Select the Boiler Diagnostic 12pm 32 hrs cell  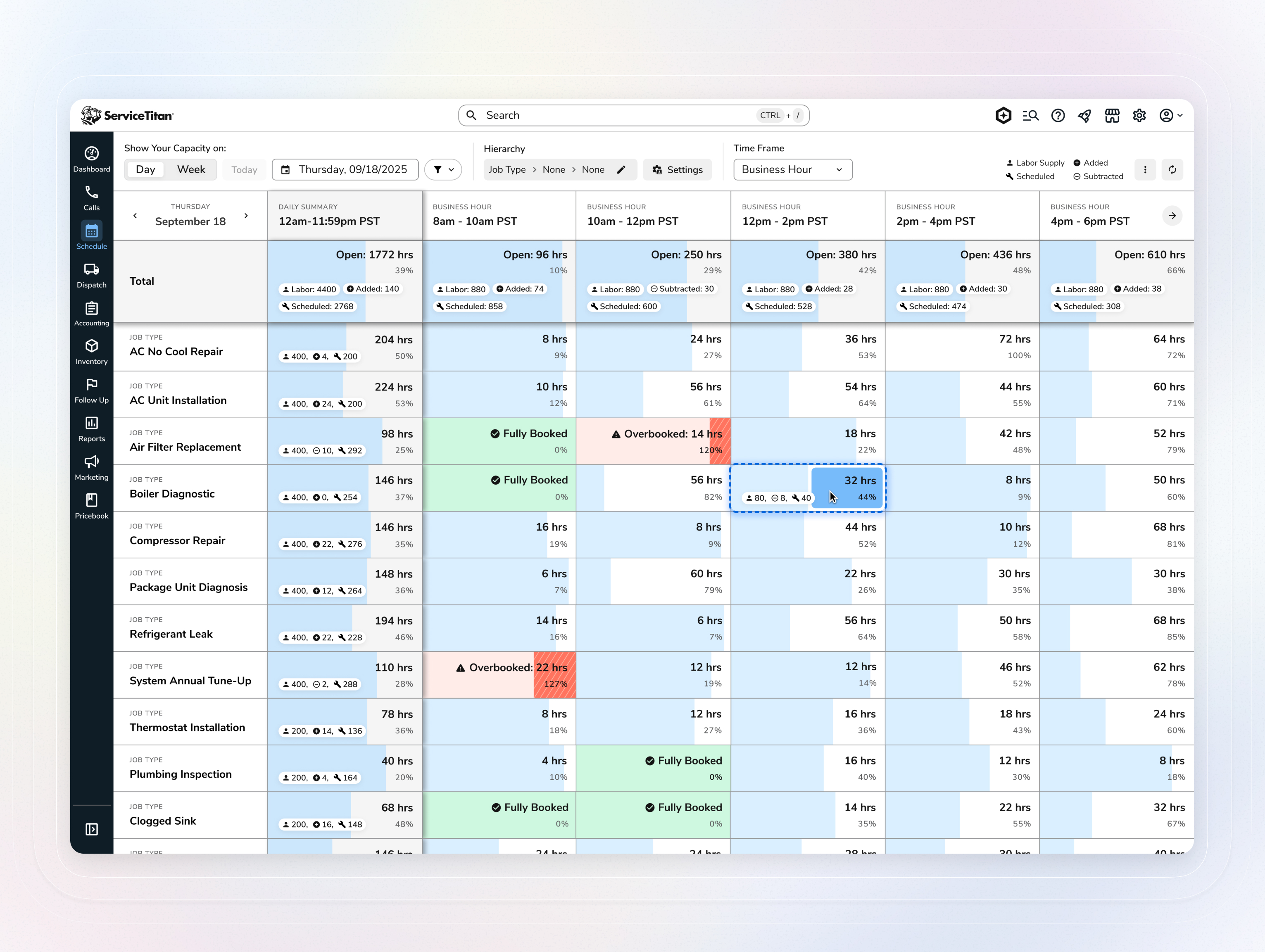click(808, 488)
